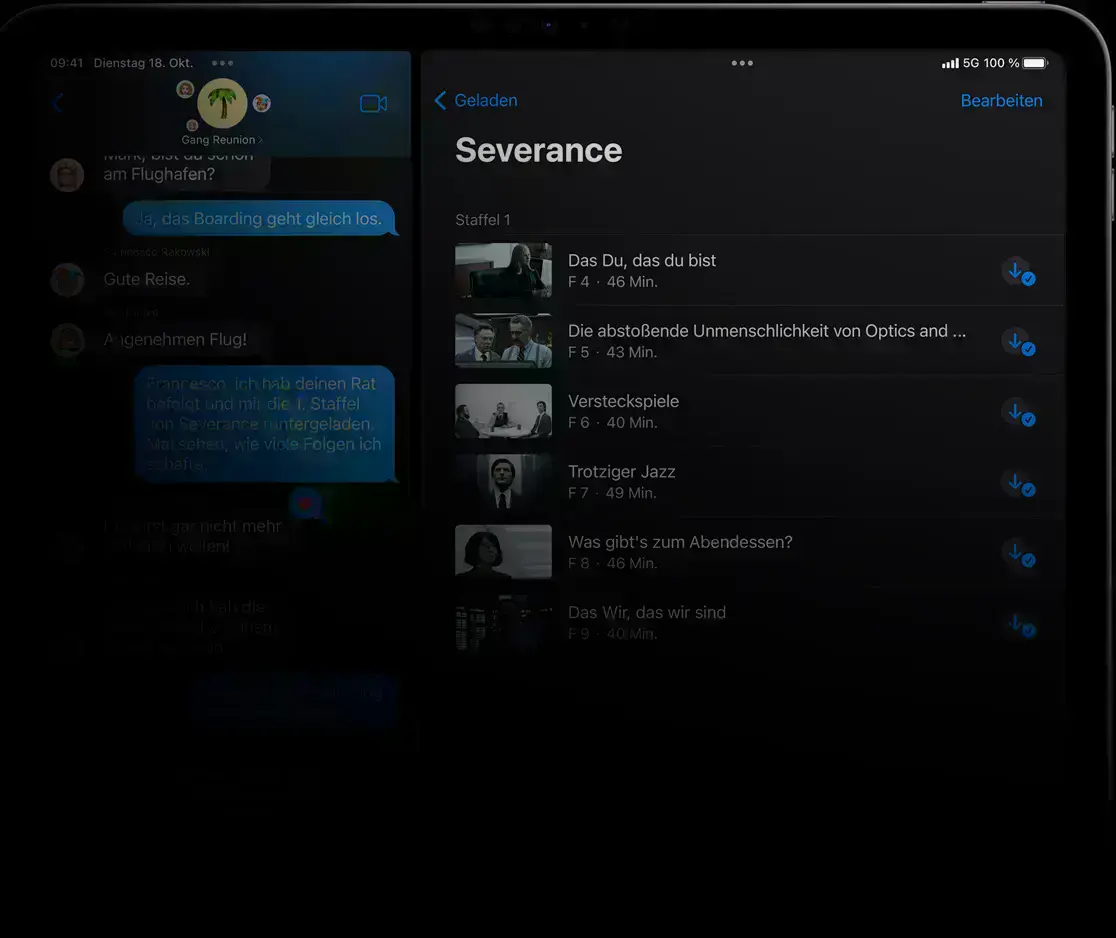Select episode Die abstoßende Unmenschlichkeit von Optics and ...

(767, 331)
